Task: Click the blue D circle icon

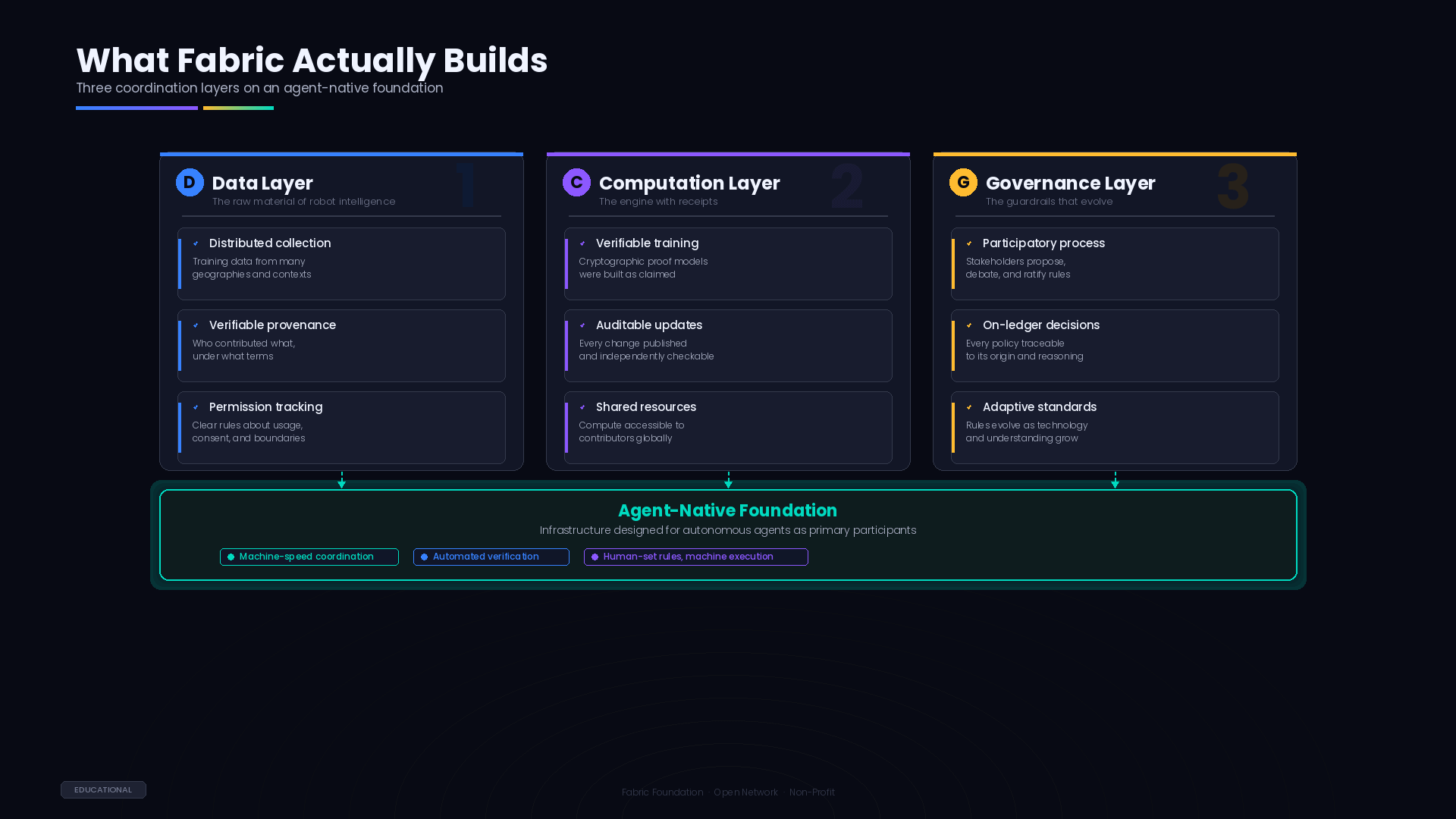Action: click(x=190, y=183)
